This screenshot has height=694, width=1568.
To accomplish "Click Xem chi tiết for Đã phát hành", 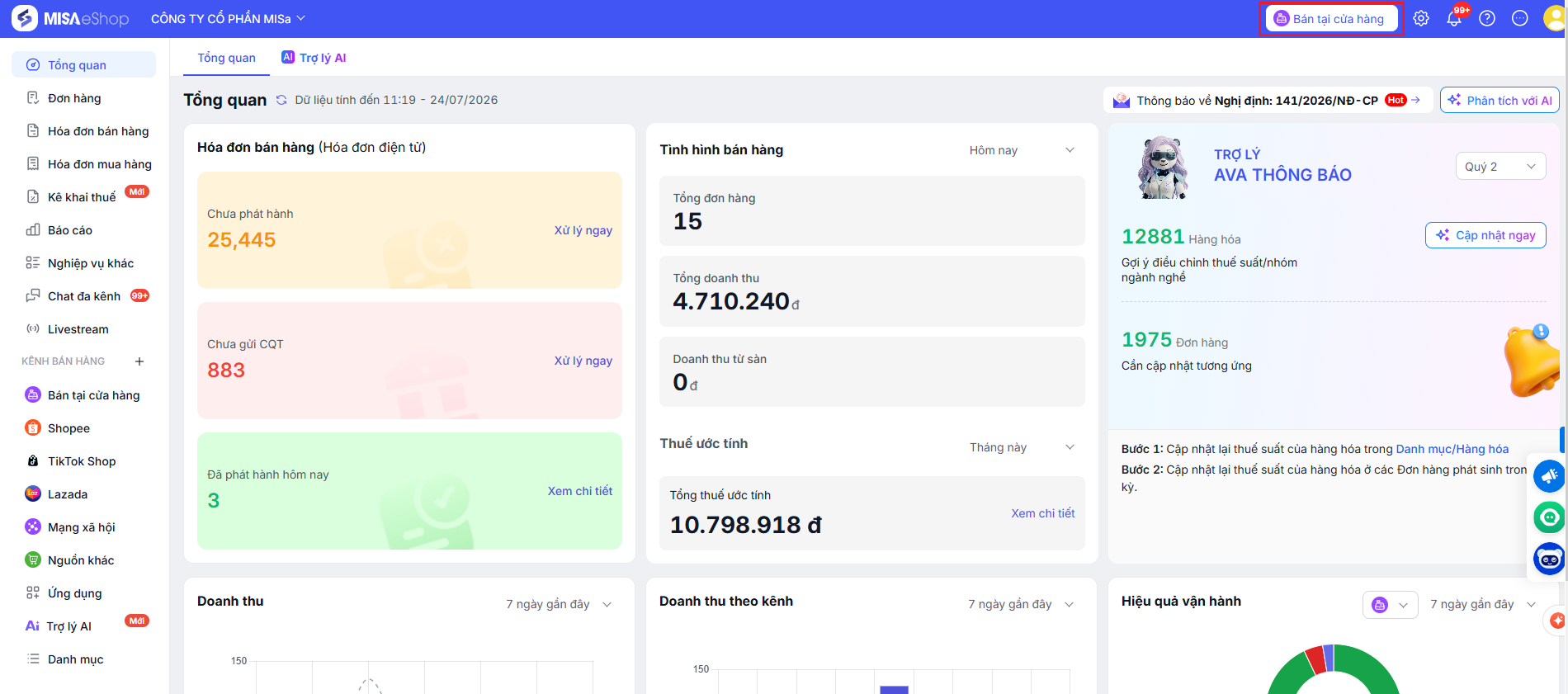I will click(580, 491).
